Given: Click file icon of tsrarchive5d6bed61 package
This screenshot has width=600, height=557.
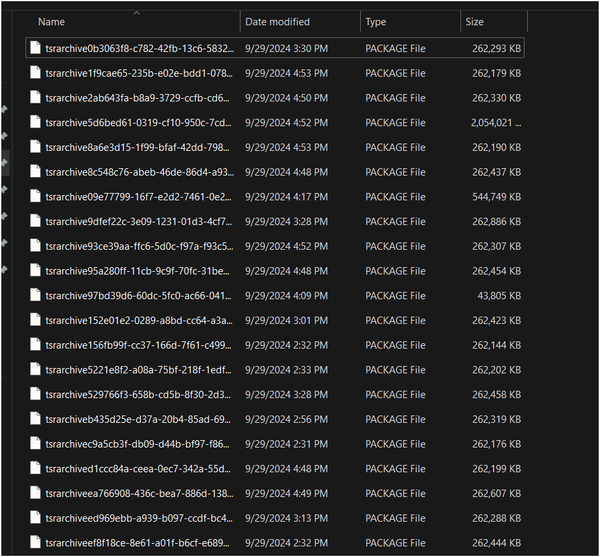Looking at the screenshot, I should click(35, 122).
